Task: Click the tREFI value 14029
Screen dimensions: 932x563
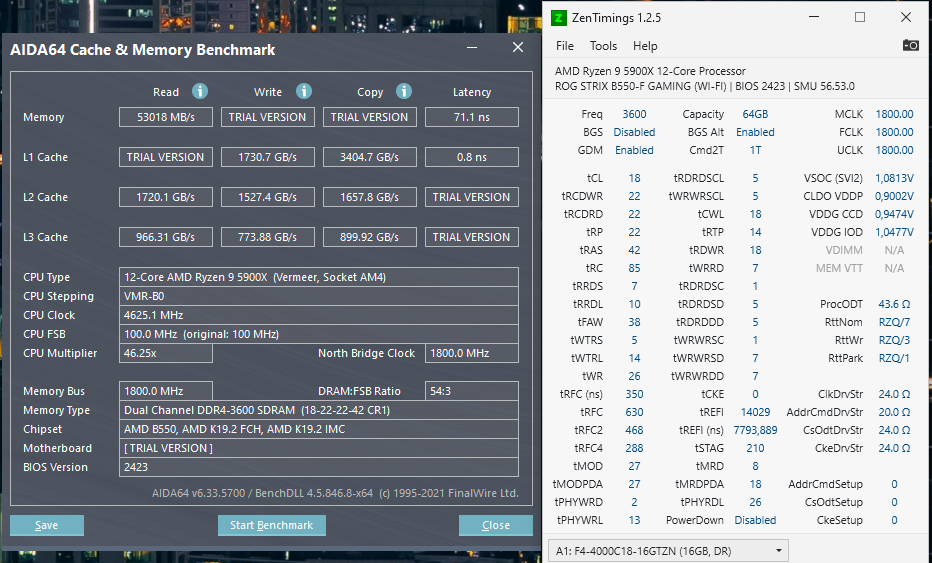Action: click(755, 412)
